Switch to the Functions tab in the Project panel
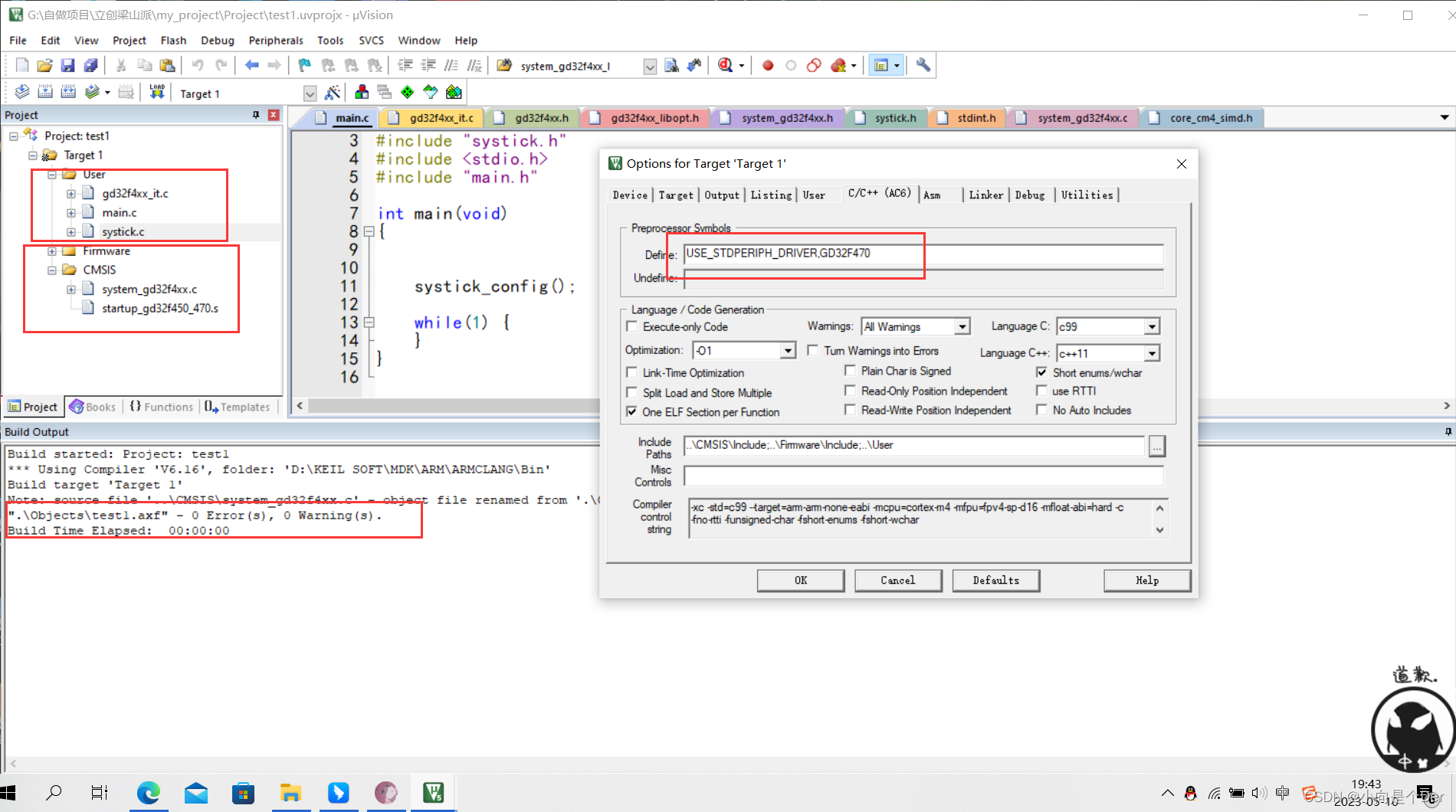This screenshot has height=812, width=1456. [162, 407]
